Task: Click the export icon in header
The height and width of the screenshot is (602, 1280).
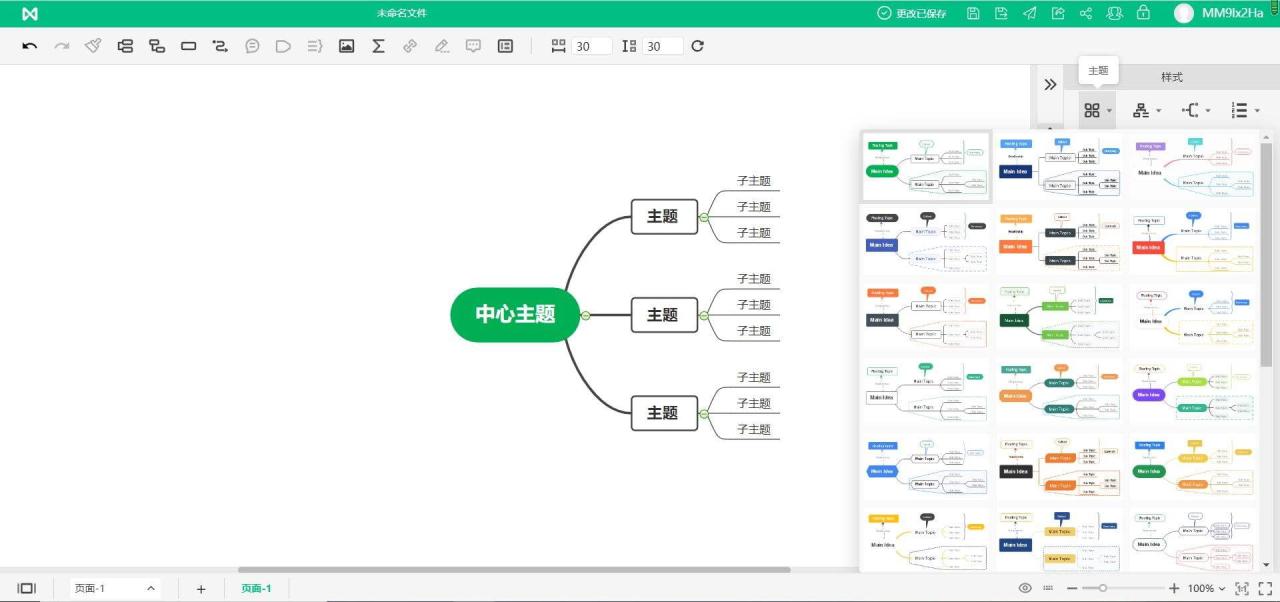Action: tap(1058, 13)
